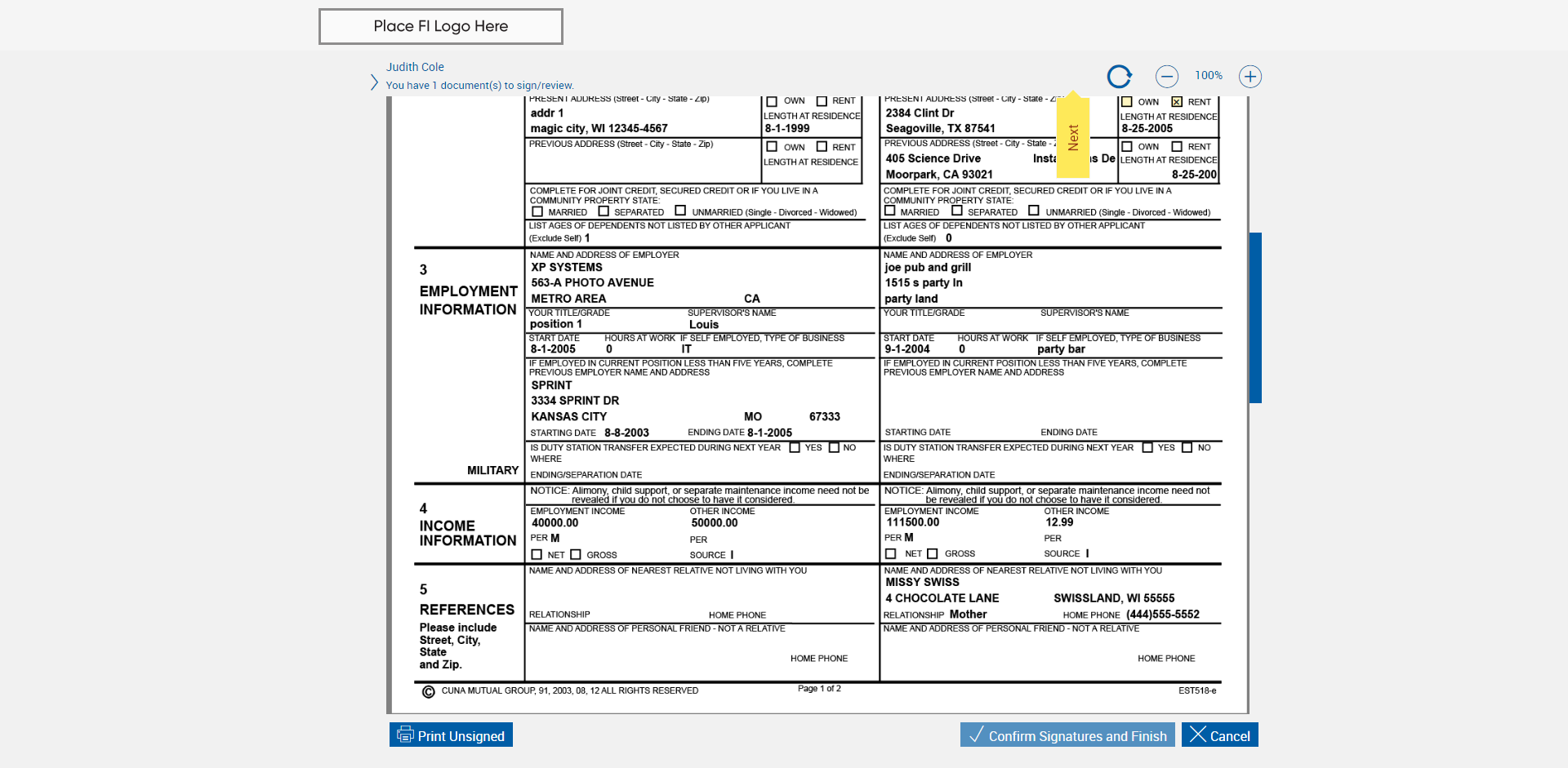Click the Print Unsigned button
The height and width of the screenshot is (768, 1568).
(451, 735)
